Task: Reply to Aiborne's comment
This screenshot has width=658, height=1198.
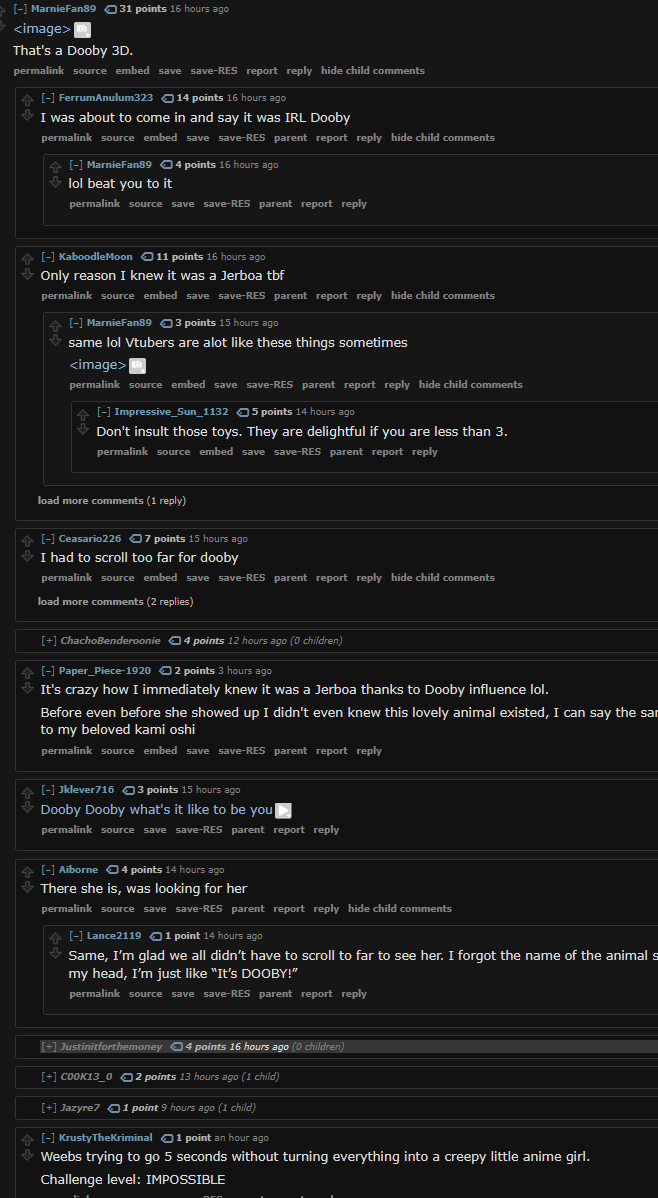Action: (x=326, y=908)
